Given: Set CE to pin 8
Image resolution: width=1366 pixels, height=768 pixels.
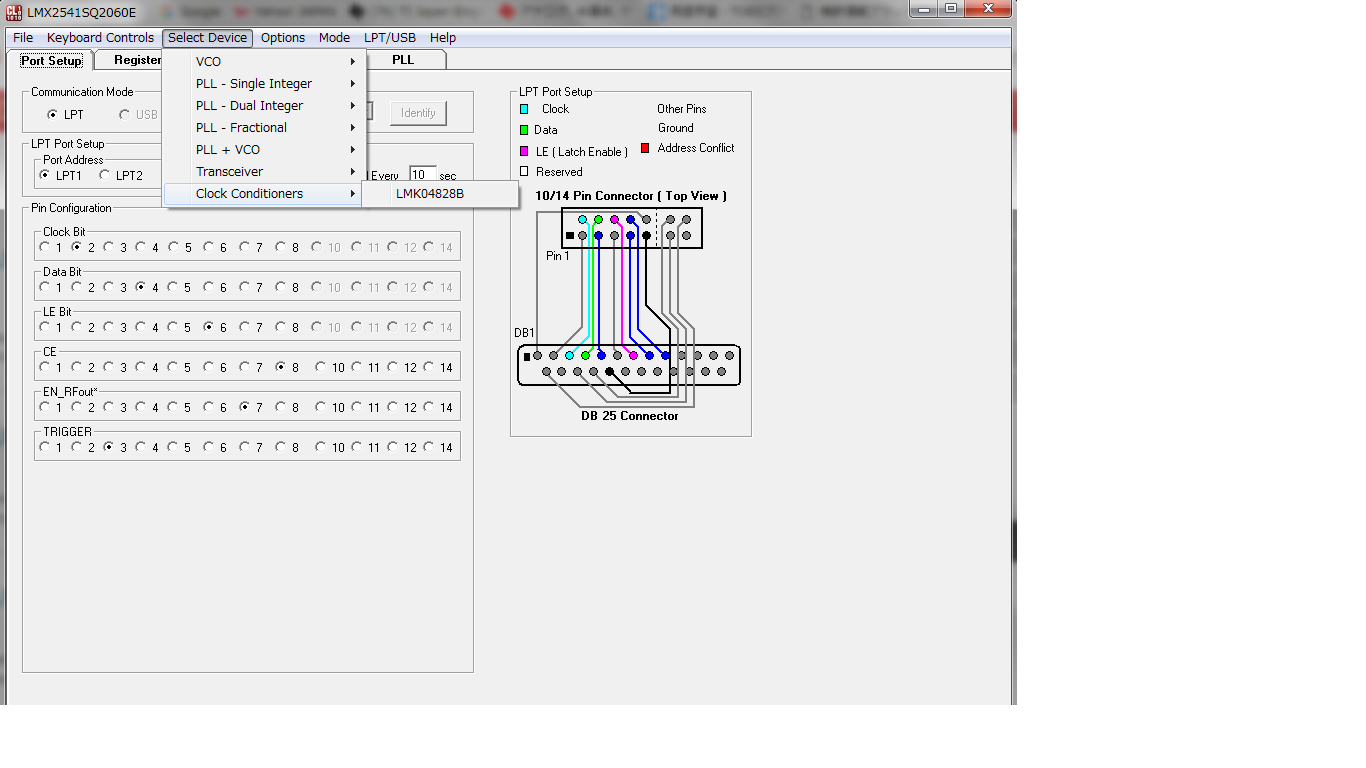Looking at the screenshot, I should click(x=281, y=367).
